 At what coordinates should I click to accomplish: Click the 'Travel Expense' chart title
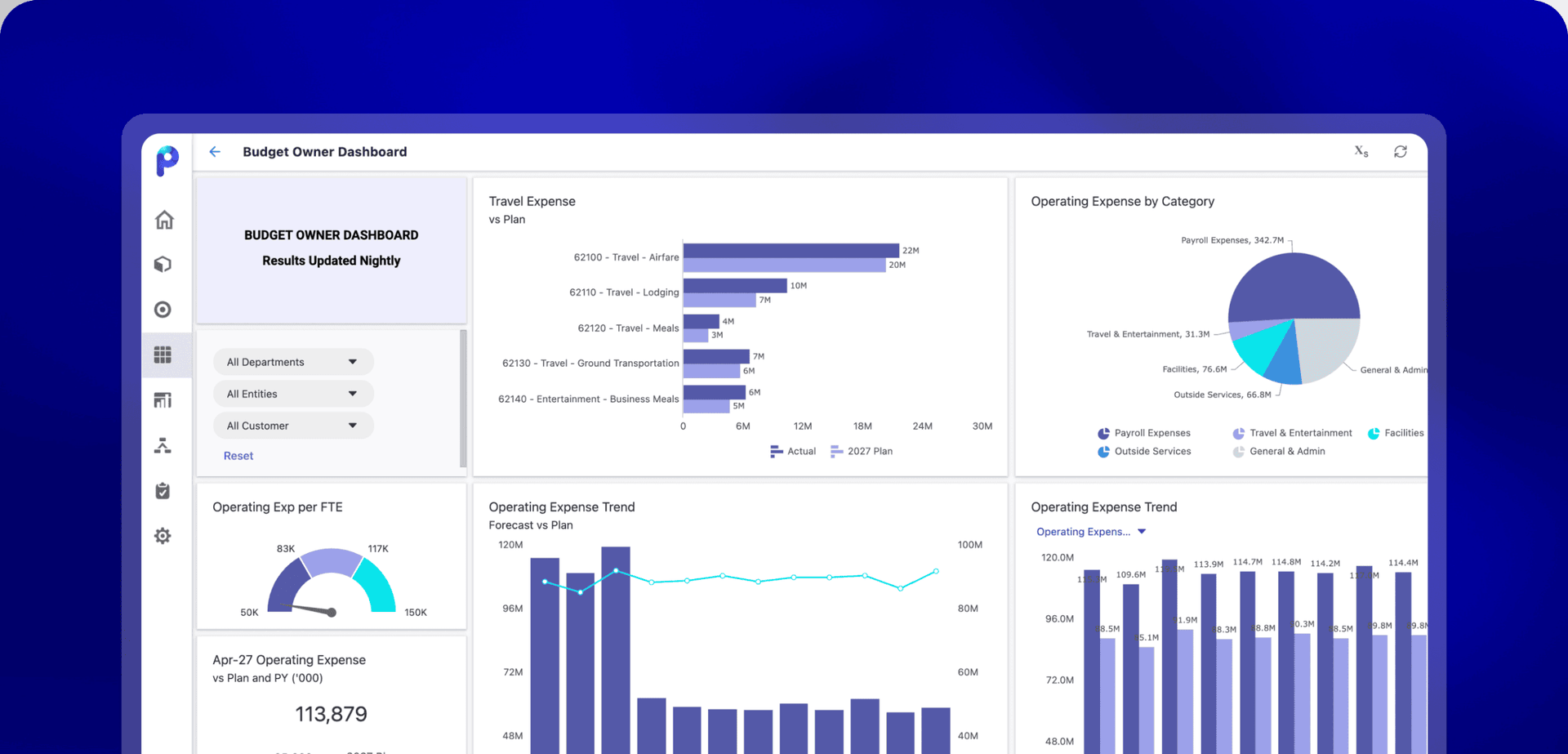[x=532, y=202]
